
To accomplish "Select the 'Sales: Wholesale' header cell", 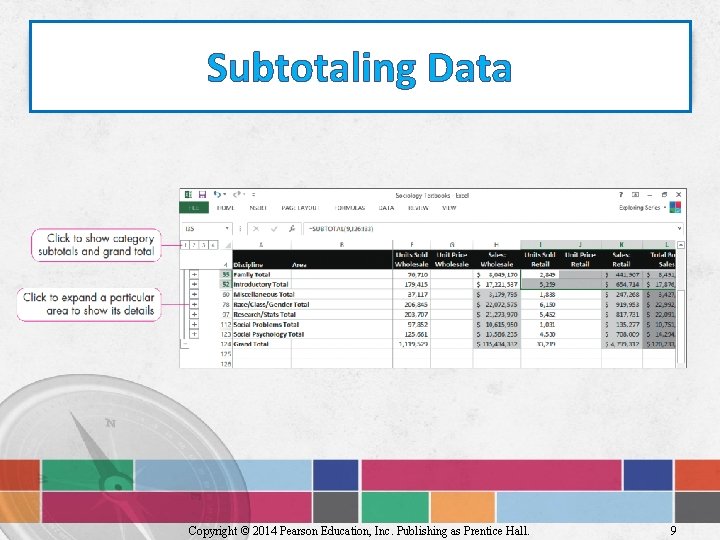I will pos(496,259).
